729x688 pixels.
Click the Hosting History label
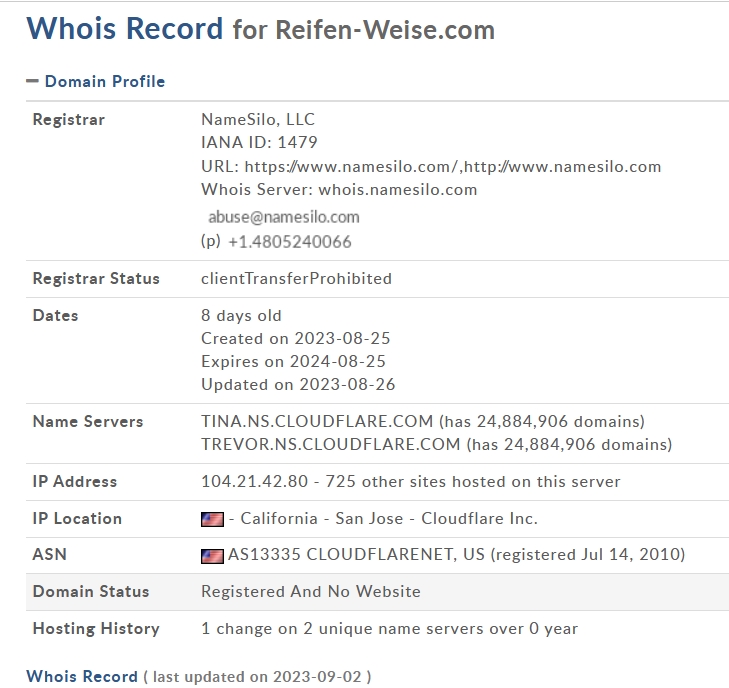tap(96, 628)
